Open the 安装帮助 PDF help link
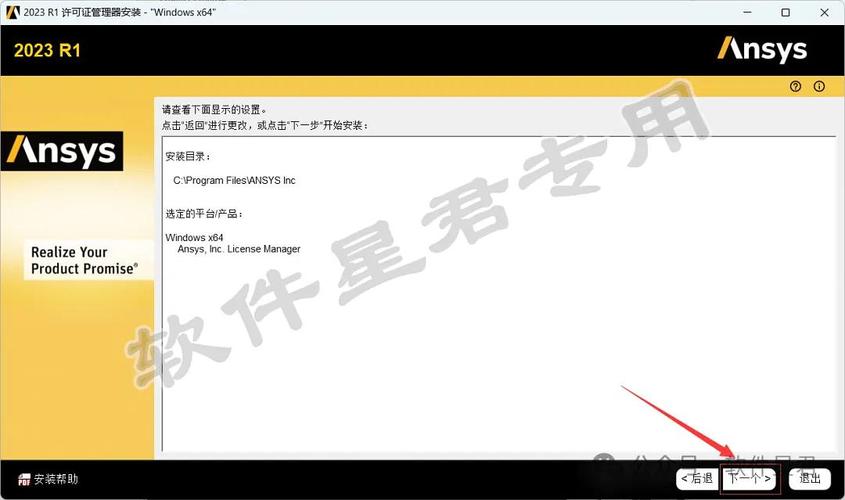The height and width of the screenshot is (500, 845). click(48, 479)
